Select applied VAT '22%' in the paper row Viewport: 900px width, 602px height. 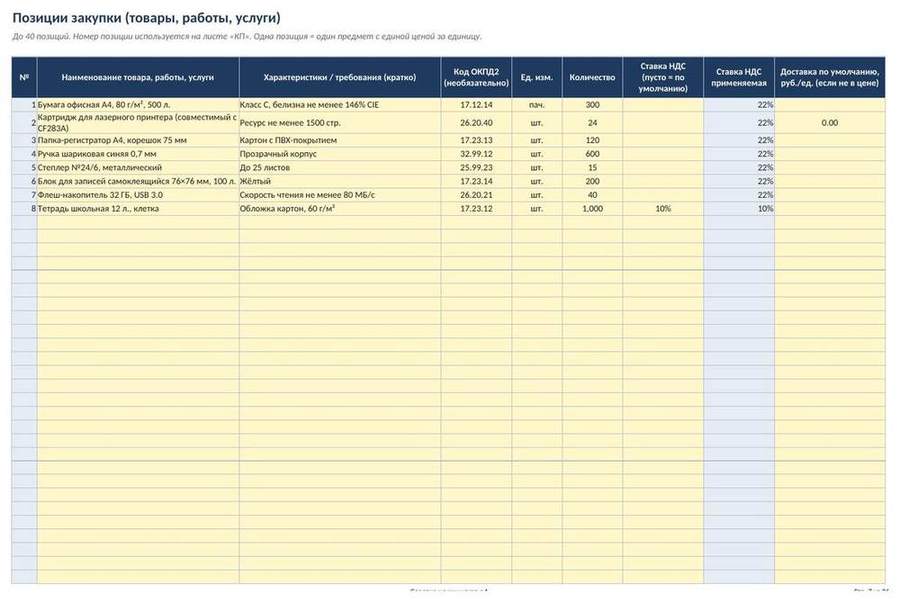tap(739, 105)
